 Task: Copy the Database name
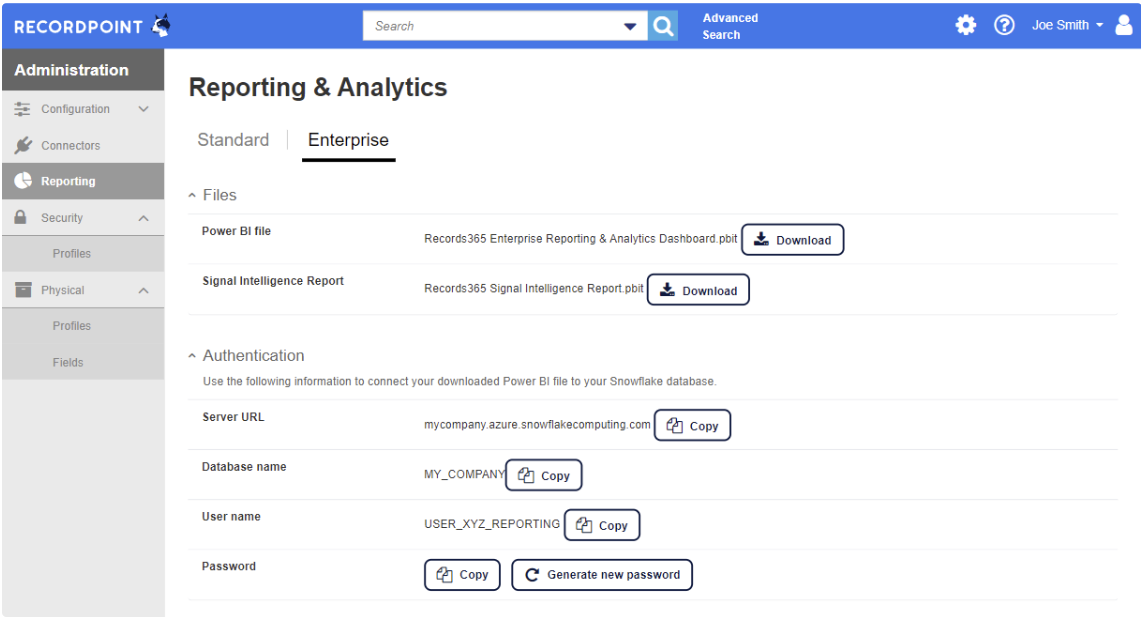(x=544, y=475)
